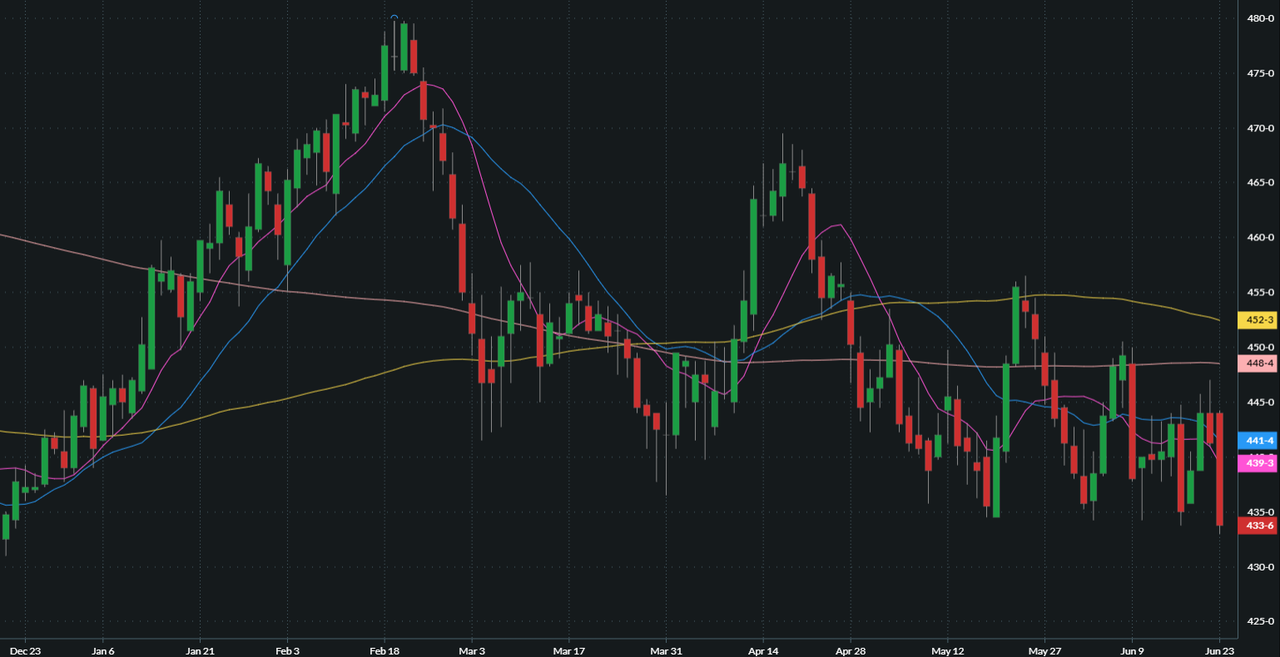Click the 435-0 price axis label
1280x657 pixels.
coord(1259,512)
